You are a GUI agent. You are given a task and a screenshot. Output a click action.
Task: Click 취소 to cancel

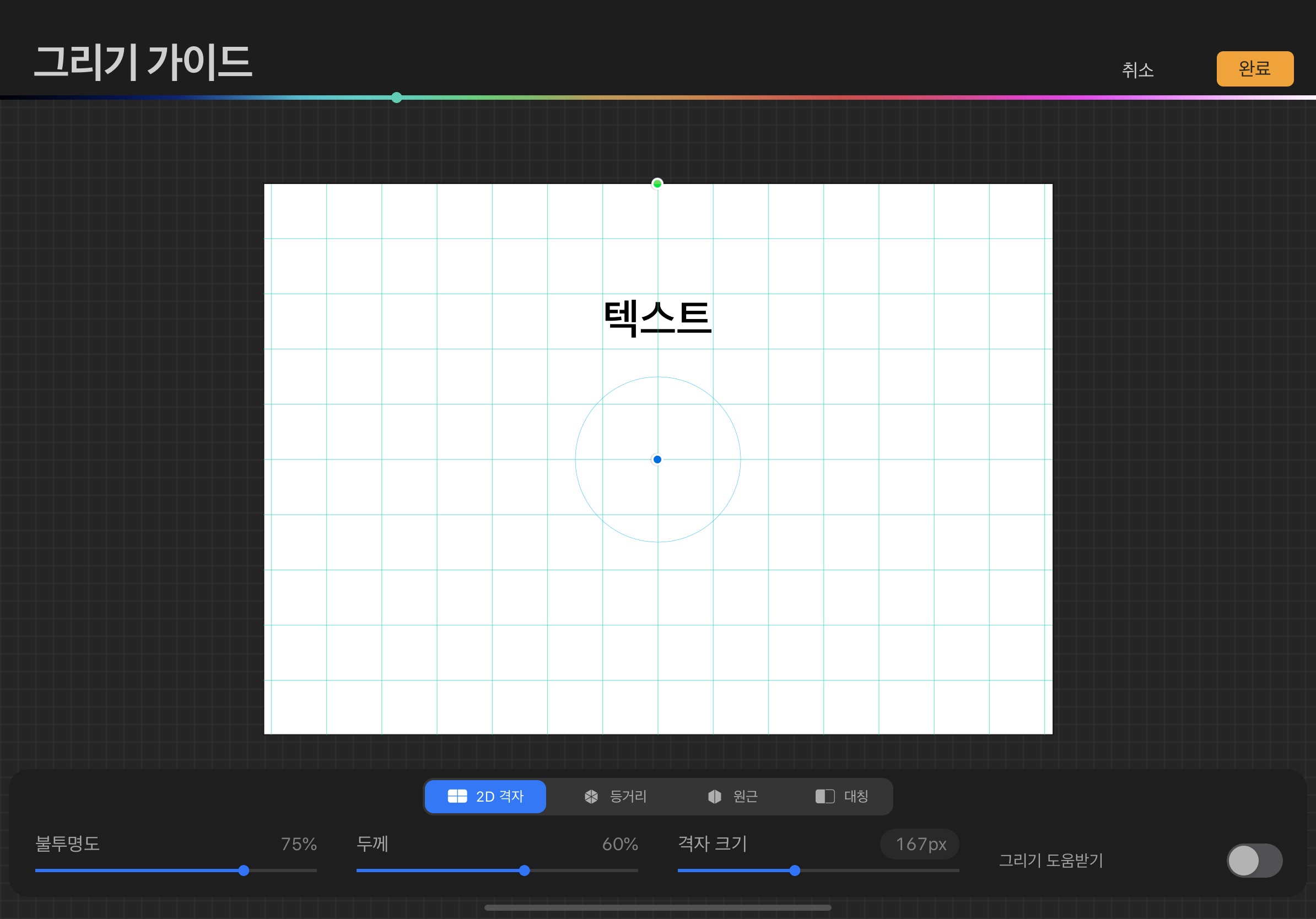click(x=1137, y=70)
